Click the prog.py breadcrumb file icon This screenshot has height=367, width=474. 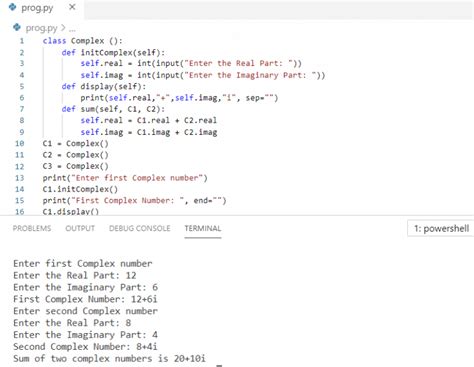coord(17,27)
